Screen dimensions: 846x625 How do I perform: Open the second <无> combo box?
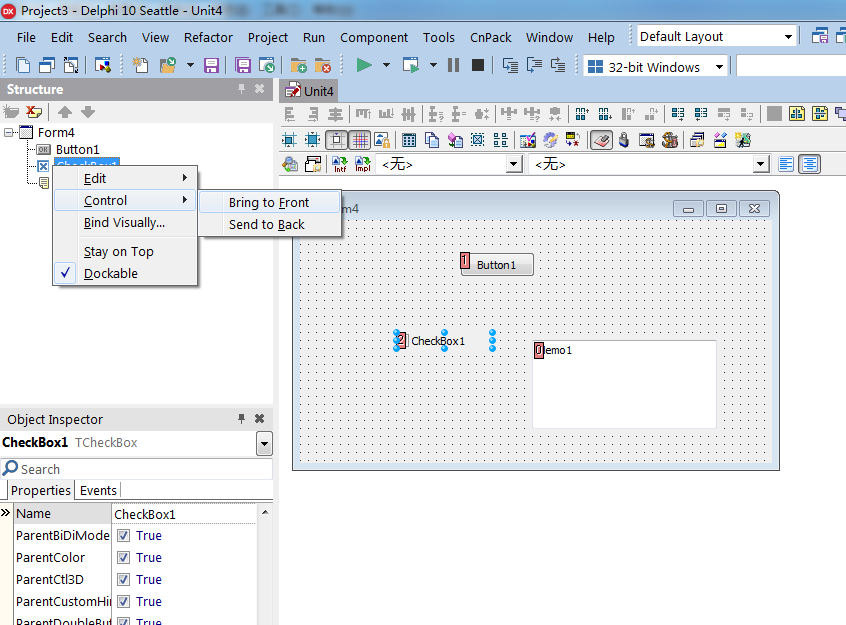click(761, 164)
